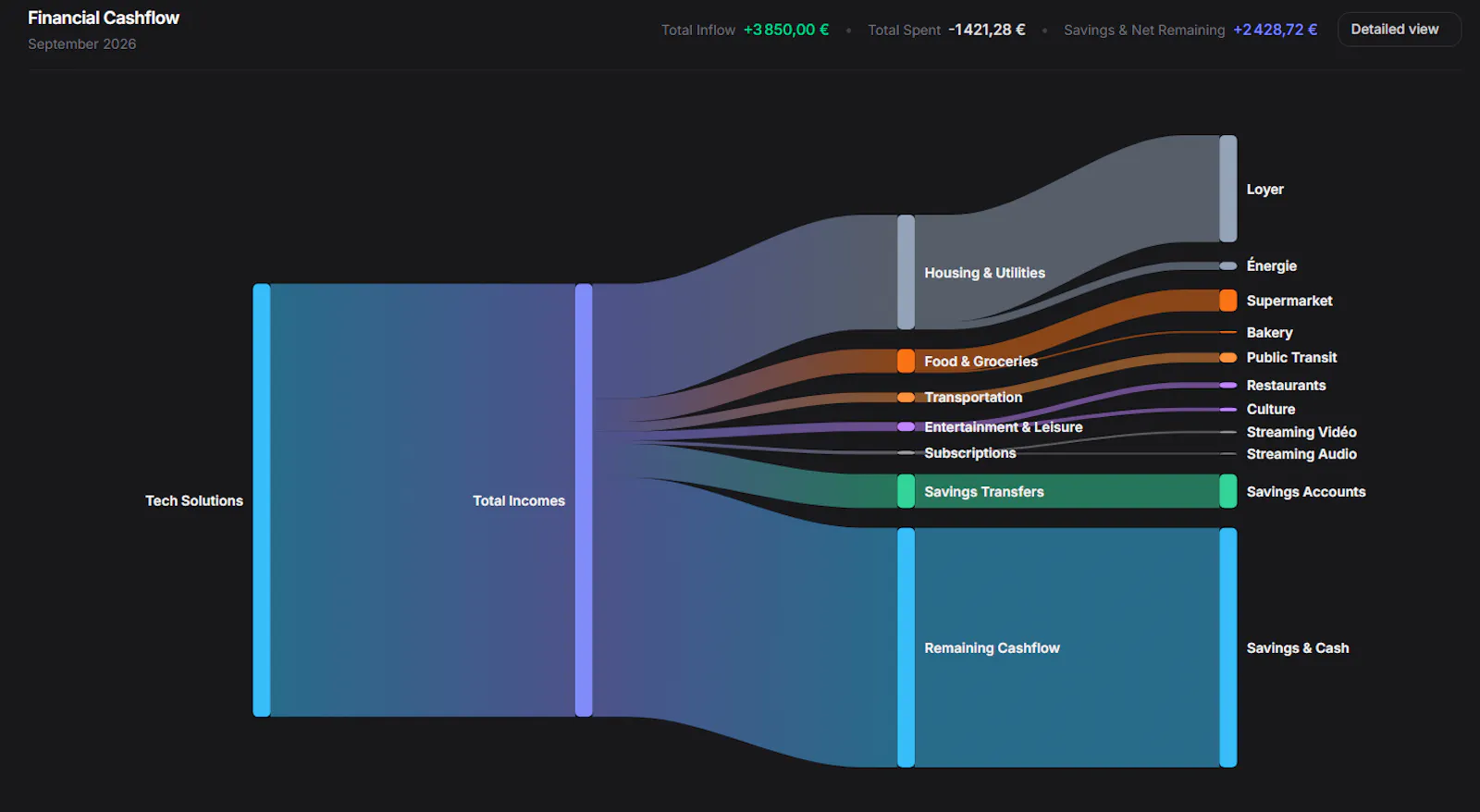Image resolution: width=1480 pixels, height=812 pixels.
Task: Click the orange Food & Groceries node
Action: coord(906,361)
